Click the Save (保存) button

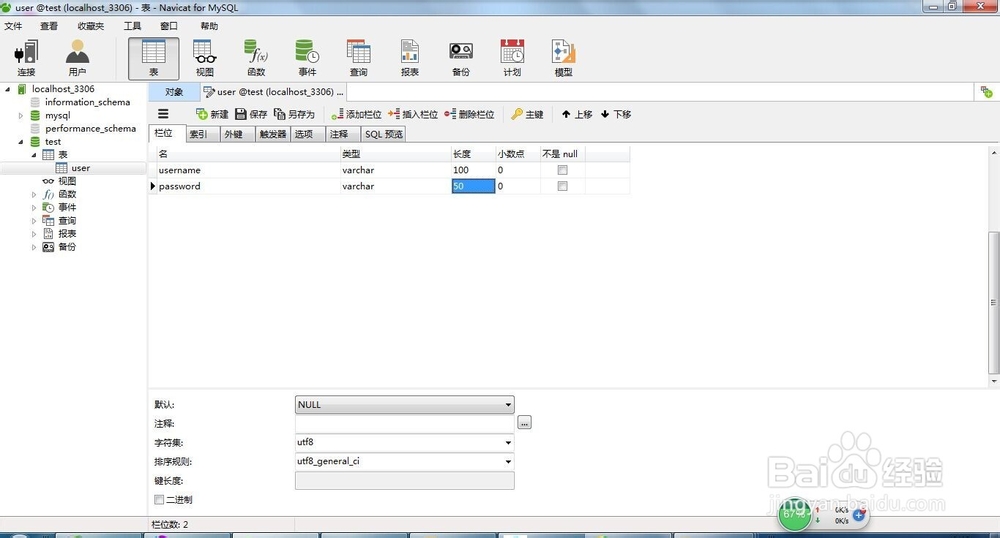[251, 114]
